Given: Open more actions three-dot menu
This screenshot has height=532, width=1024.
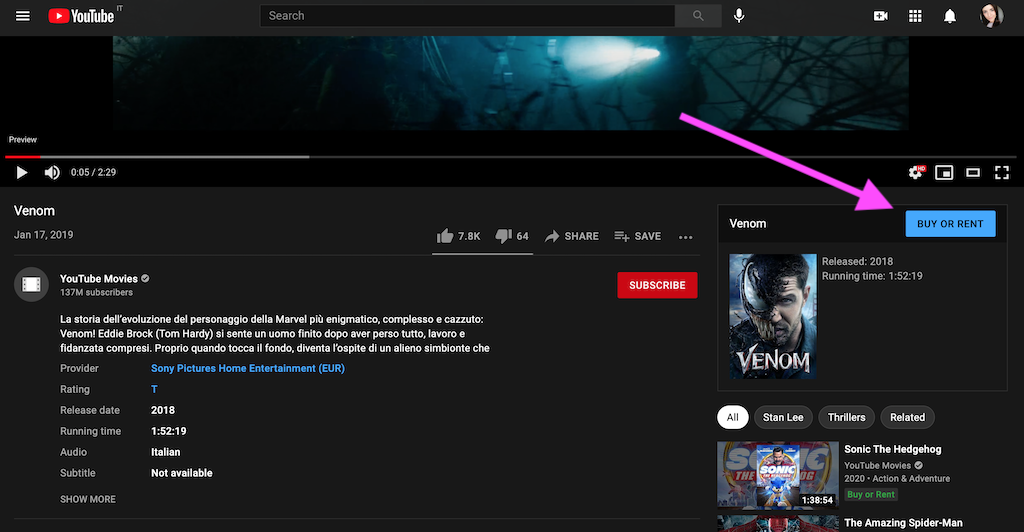Looking at the screenshot, I should [685, 237].
